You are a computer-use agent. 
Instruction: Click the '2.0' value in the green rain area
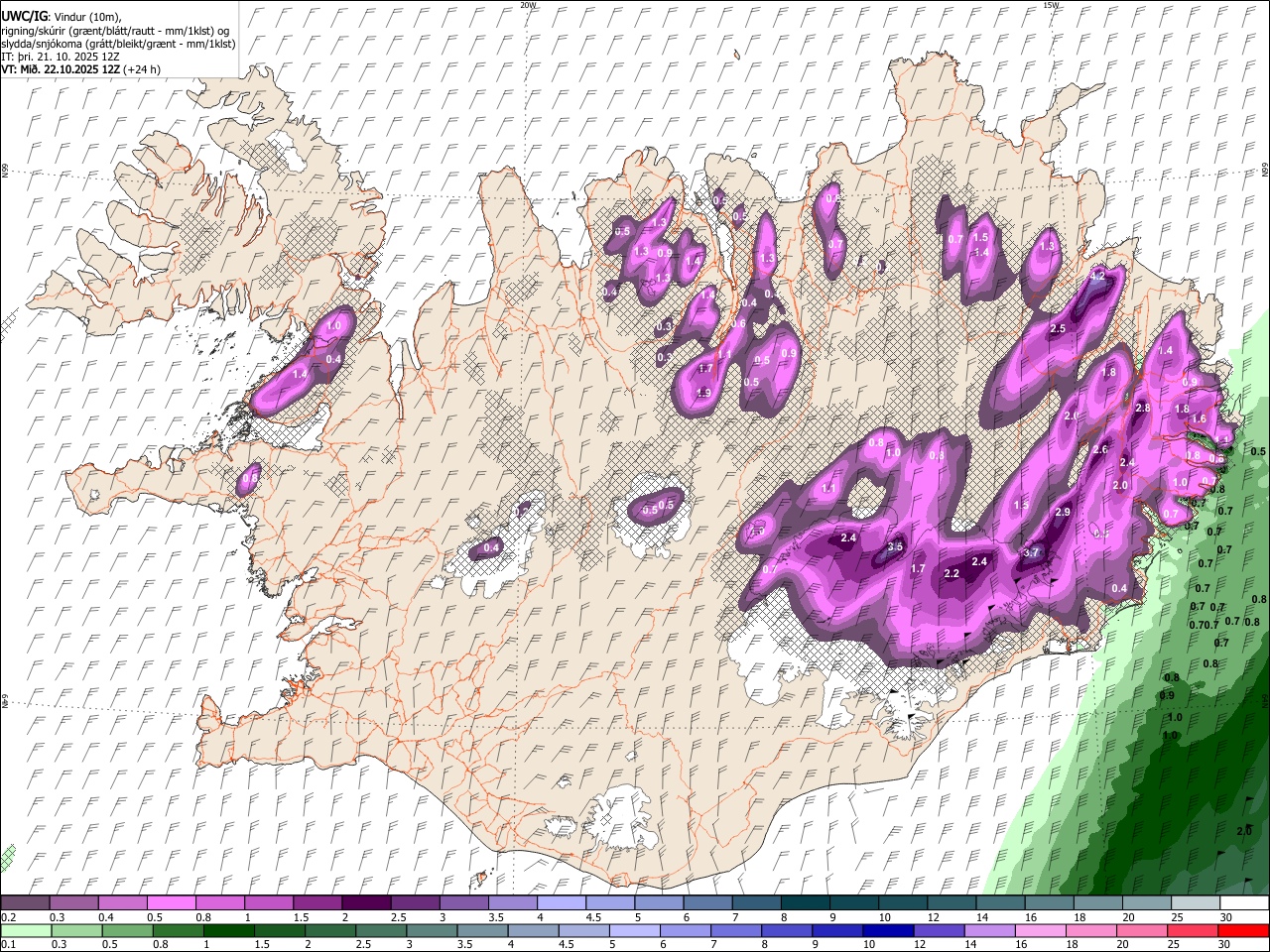click(x=1244, y=830)
